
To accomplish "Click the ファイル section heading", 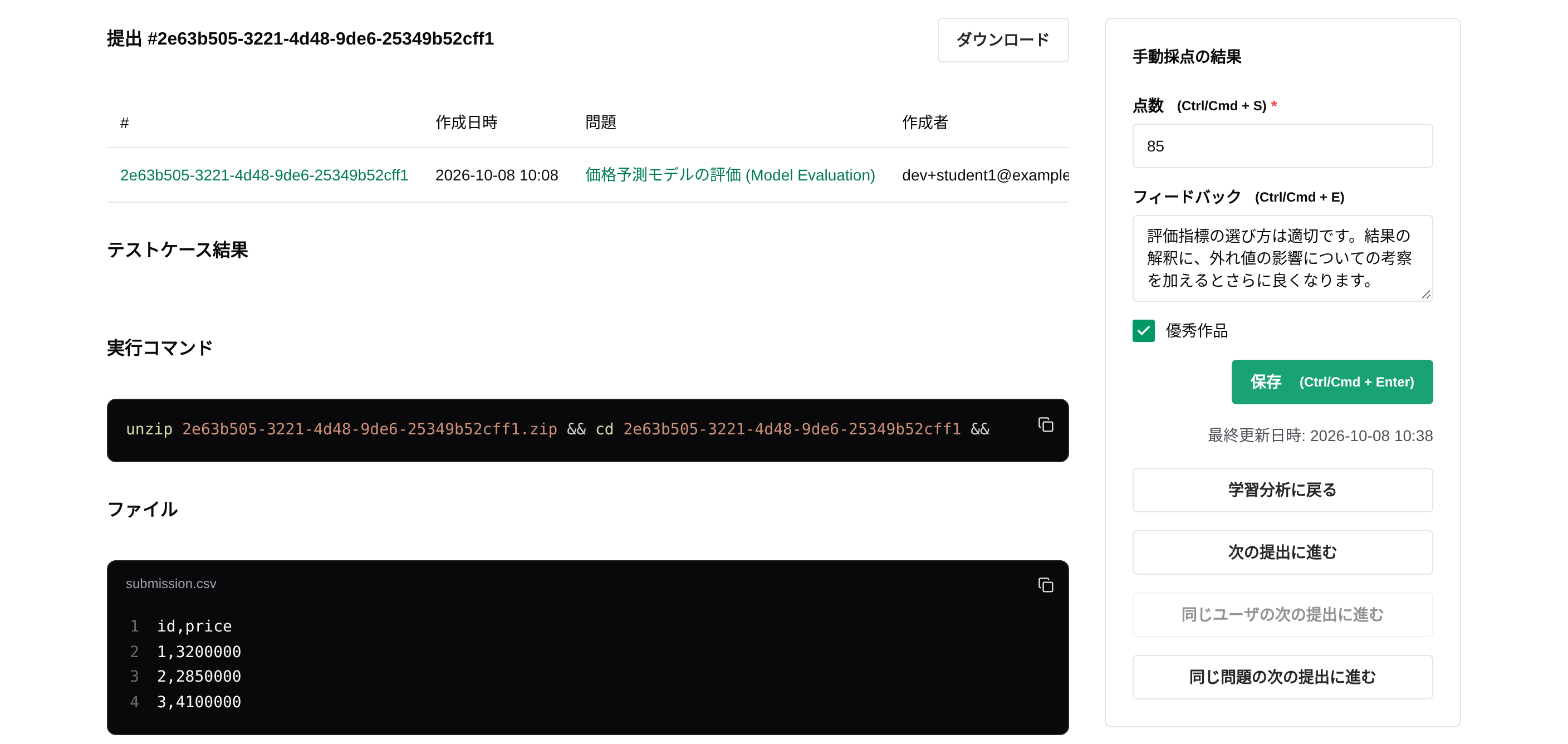I will 143,509.
